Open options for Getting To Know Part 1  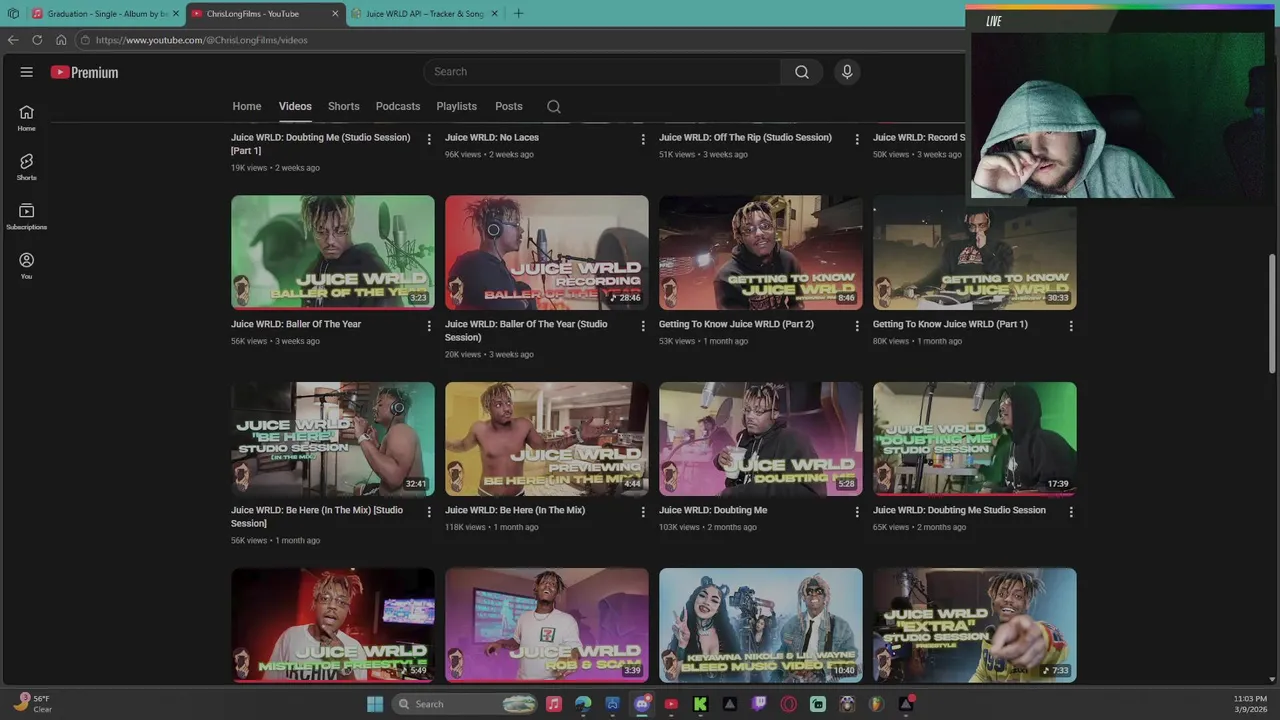click(1071, 326)
